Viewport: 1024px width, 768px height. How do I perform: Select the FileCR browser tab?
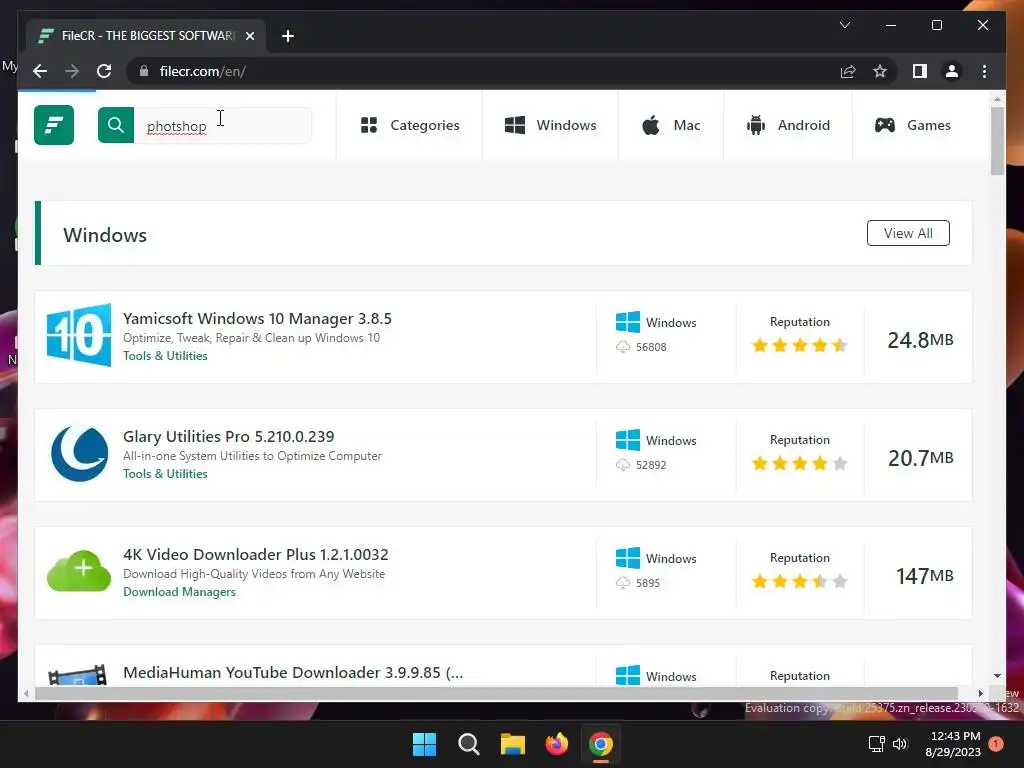click(x=146, y=36)
